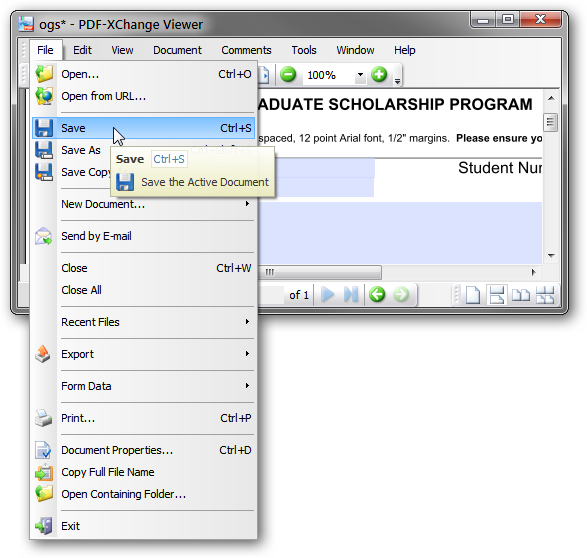Click the vertical scrollbar thumb

tap(550, 122)
